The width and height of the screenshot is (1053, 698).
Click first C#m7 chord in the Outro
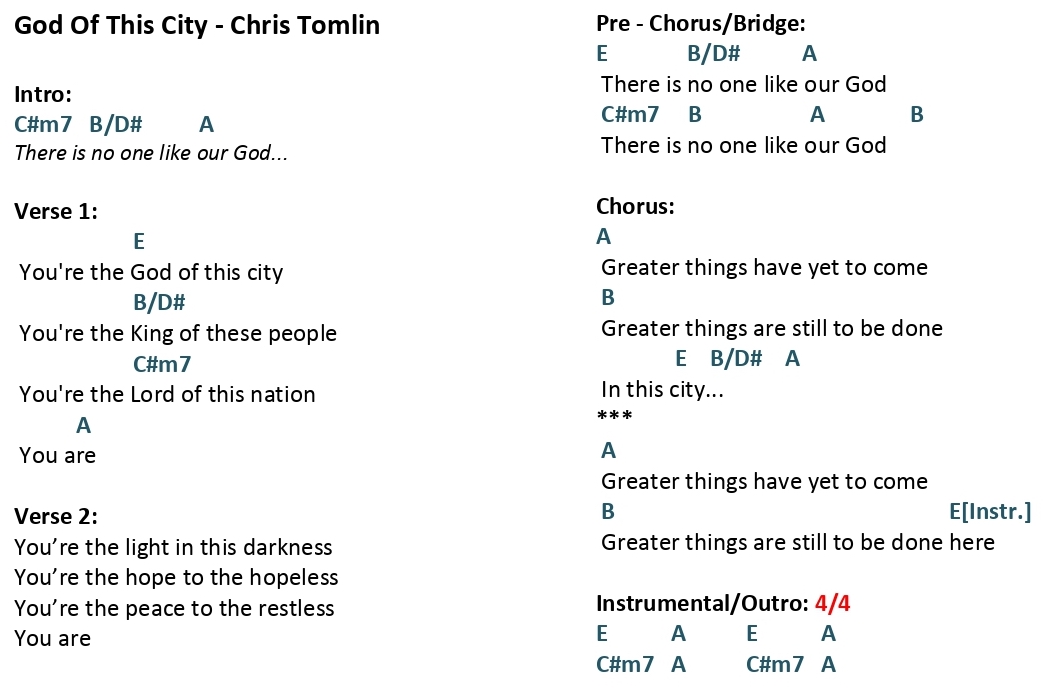(x=625, y=664)
